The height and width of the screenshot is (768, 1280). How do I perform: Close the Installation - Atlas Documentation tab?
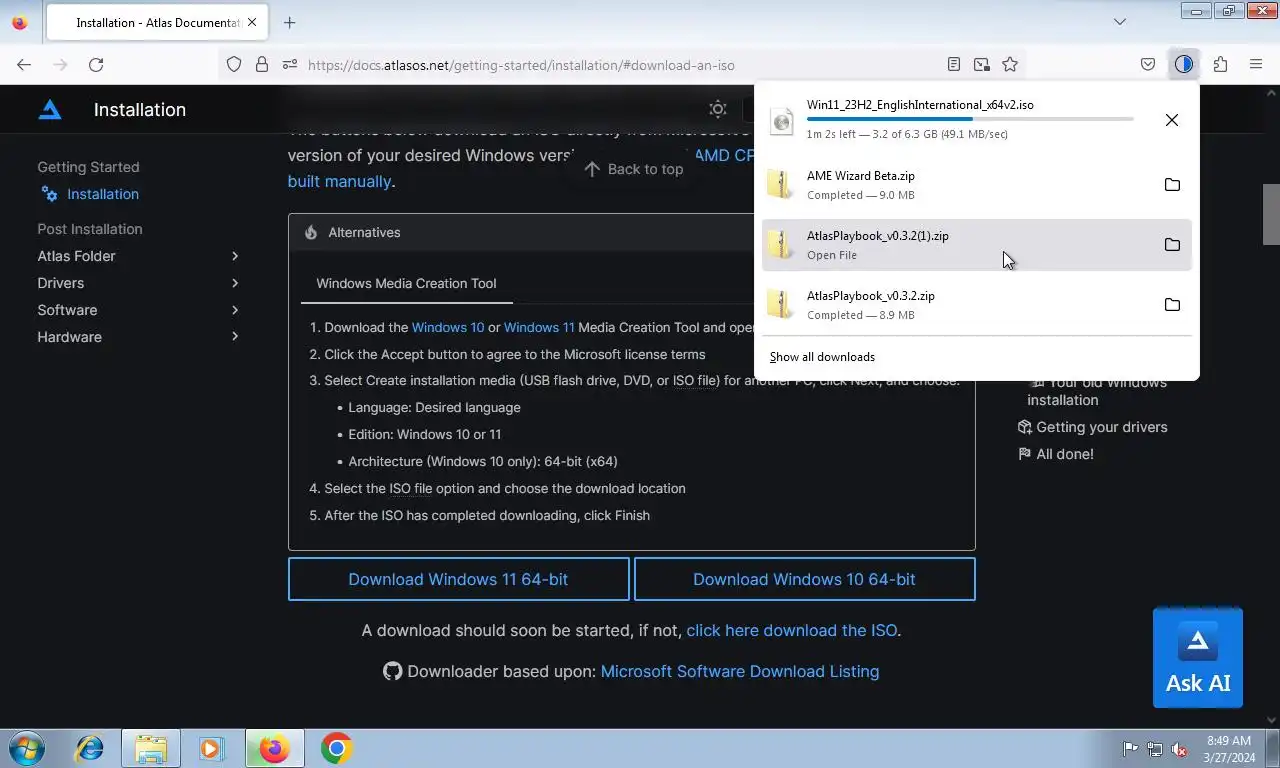click(x=252, y=22)
